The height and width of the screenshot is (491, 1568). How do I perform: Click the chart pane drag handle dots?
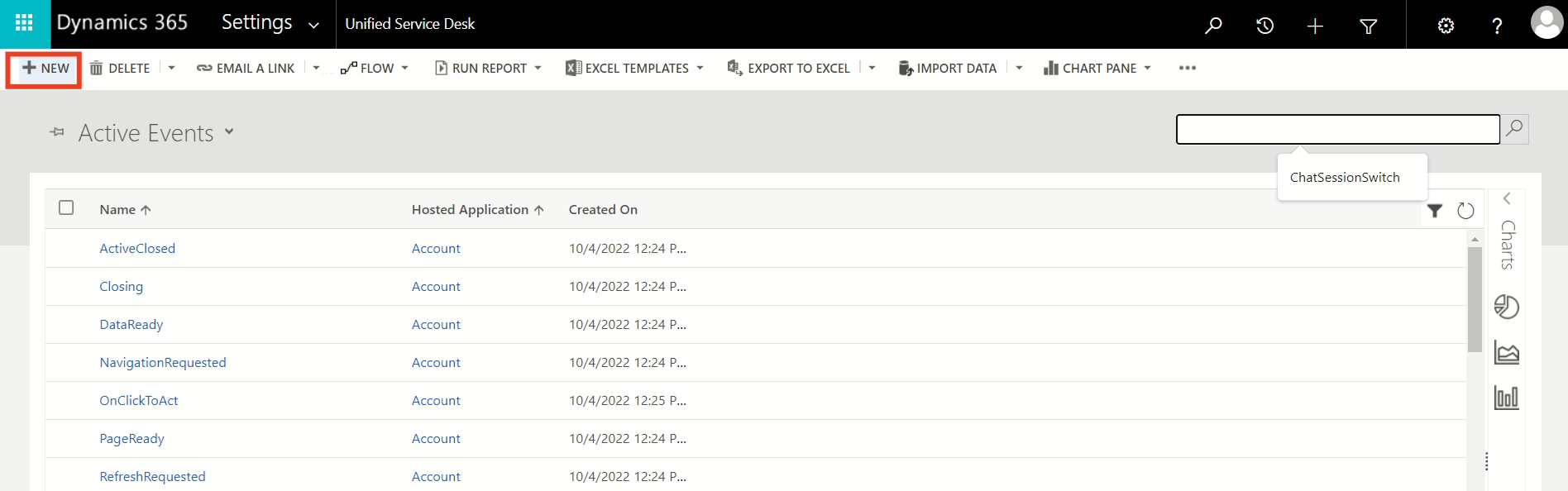point(1487,462)
